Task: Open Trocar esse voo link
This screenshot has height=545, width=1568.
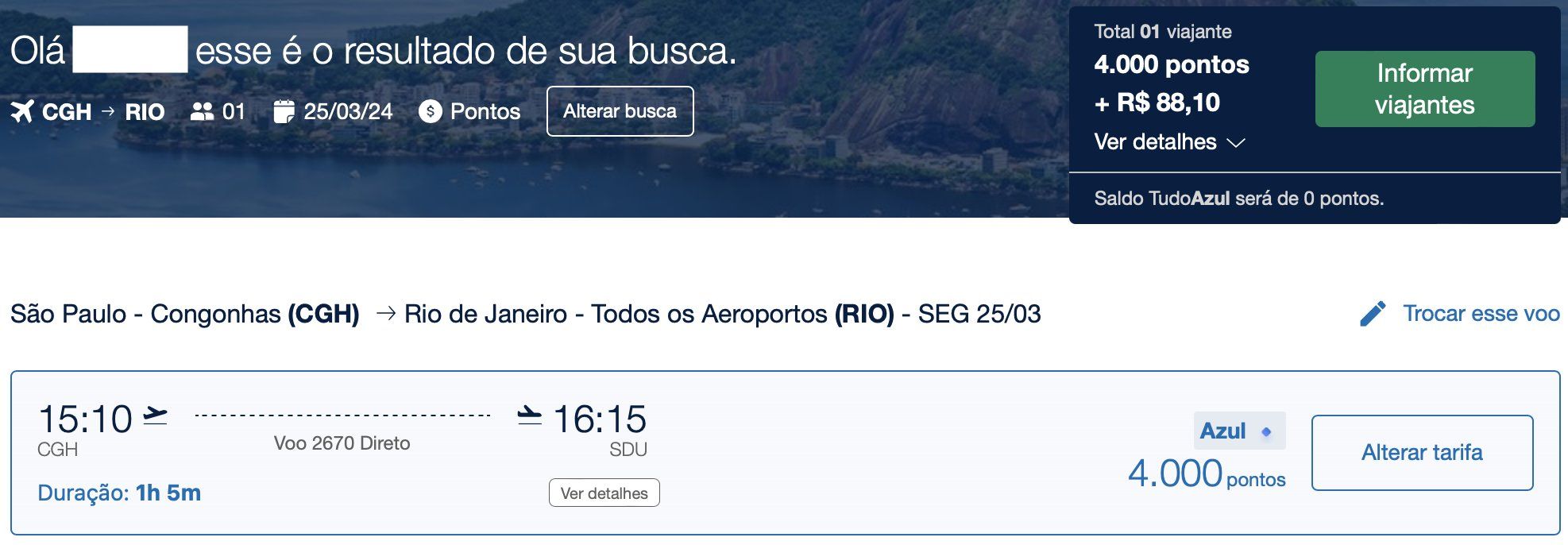Action: click(x=1481, y=314)
